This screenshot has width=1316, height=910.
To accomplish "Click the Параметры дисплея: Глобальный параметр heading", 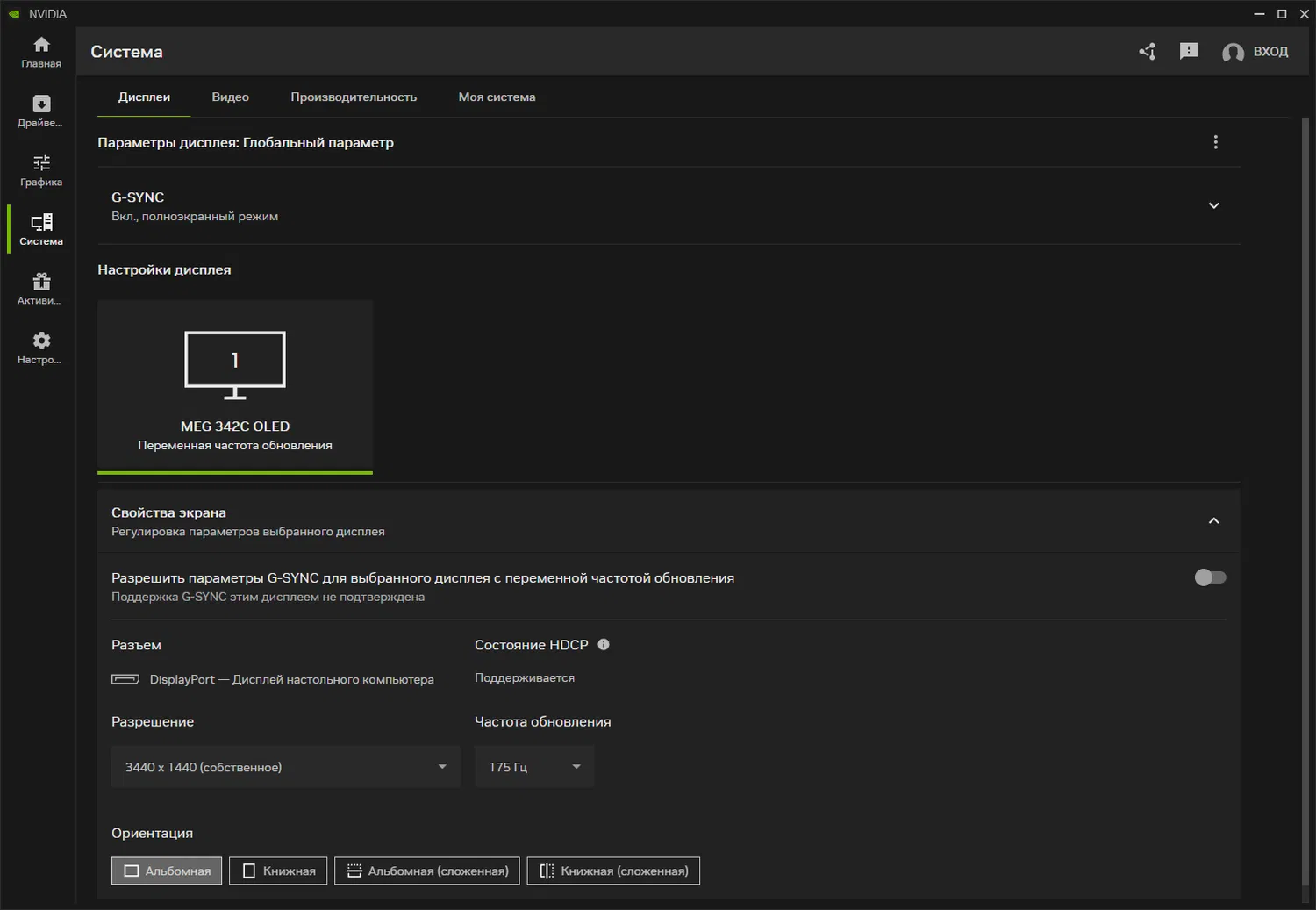I will (x=246, y=142).
